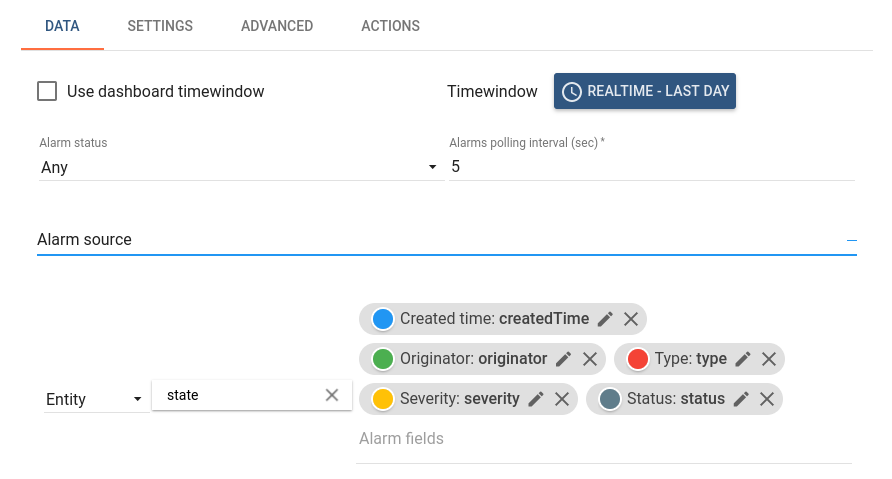Edit the Type field with pencil icon
Screen dimensions: 892x479
click(743, 359)
